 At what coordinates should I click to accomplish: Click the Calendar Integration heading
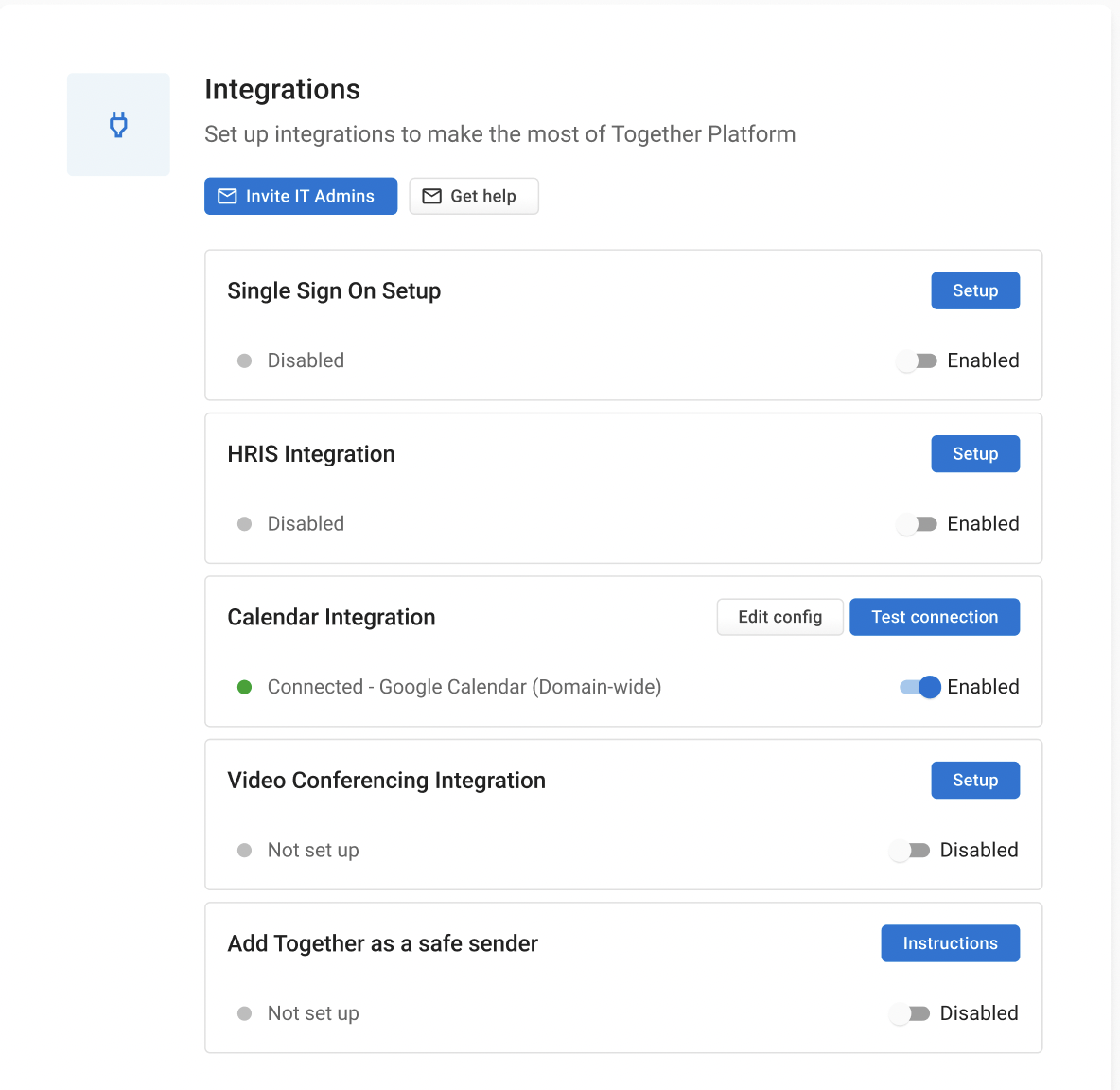pyautogui.click(x=331, y=616)
